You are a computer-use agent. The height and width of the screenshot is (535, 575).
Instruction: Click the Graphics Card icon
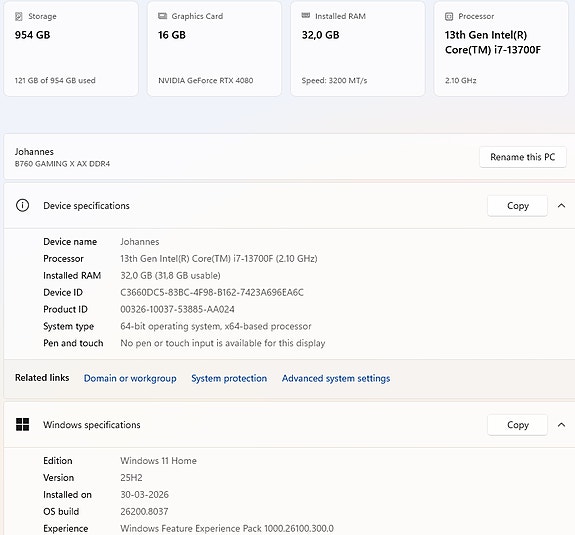(162, 16)
